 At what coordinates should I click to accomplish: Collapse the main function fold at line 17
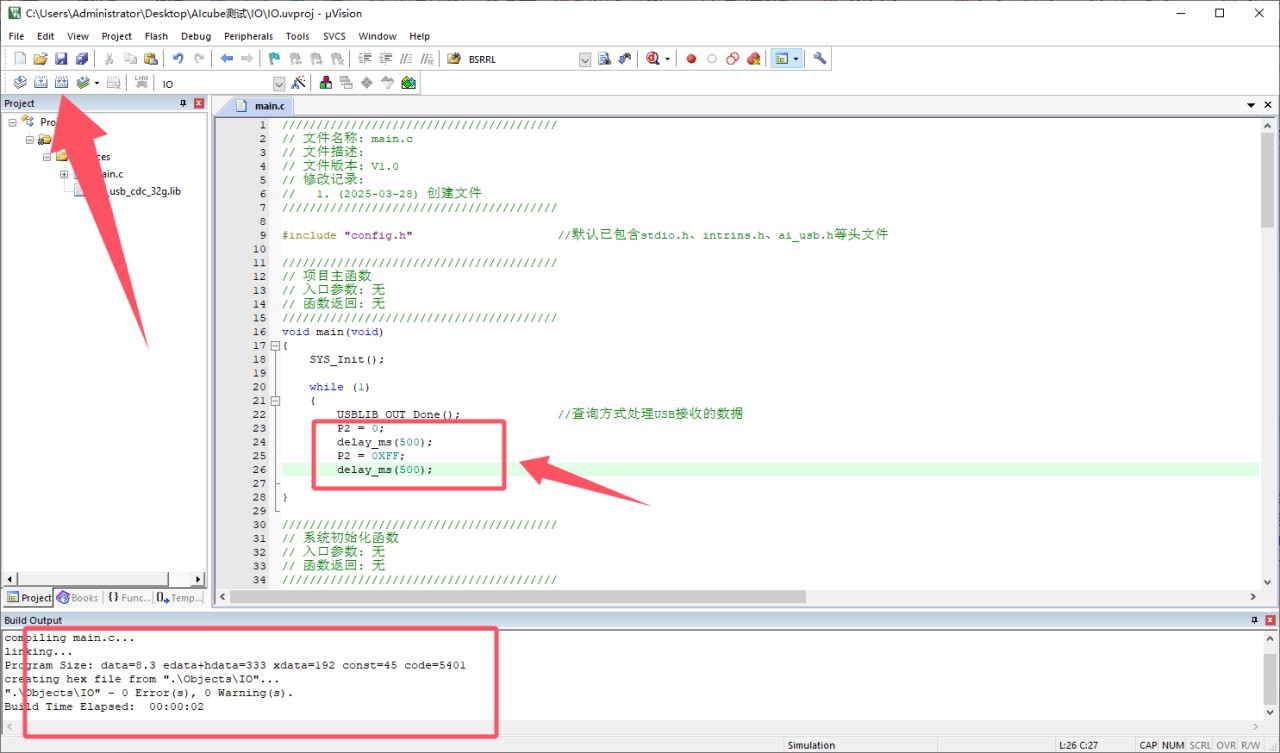click(275, 346)
